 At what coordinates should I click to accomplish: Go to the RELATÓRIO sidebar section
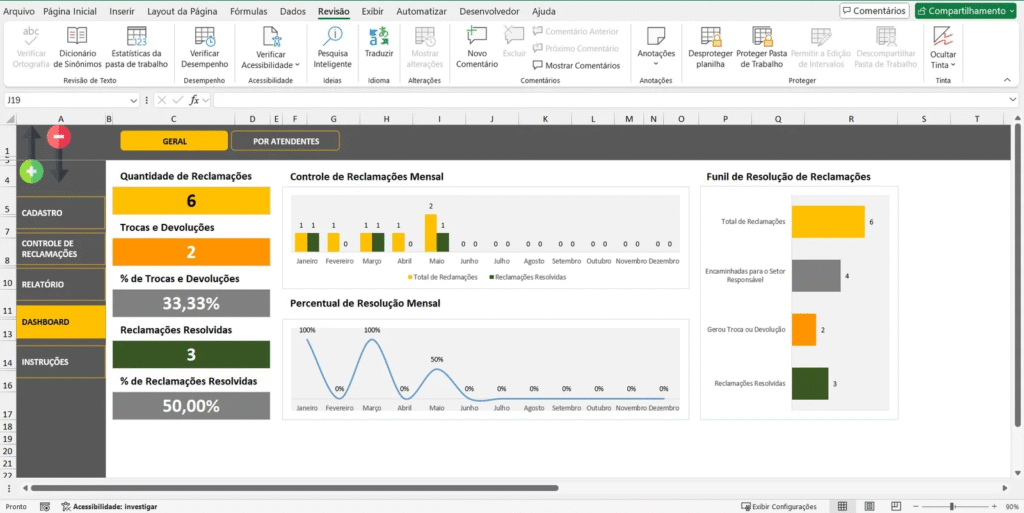(60, 285)
